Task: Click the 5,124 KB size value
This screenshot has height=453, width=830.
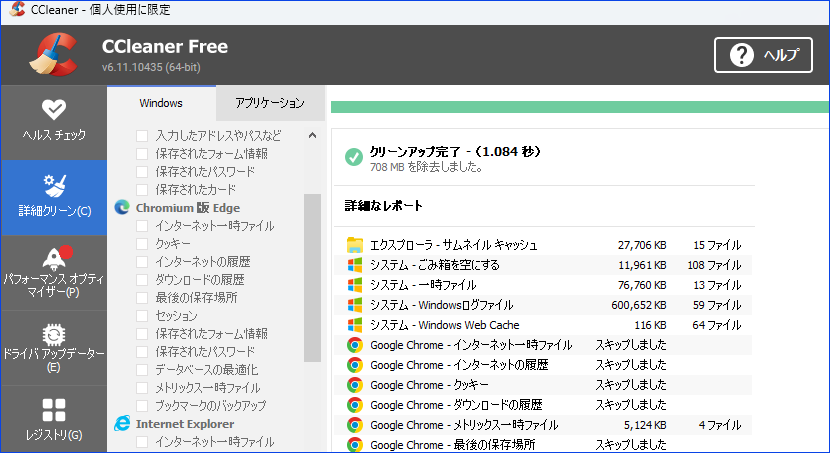Action: pyautogui.click(x=645, y=425)
